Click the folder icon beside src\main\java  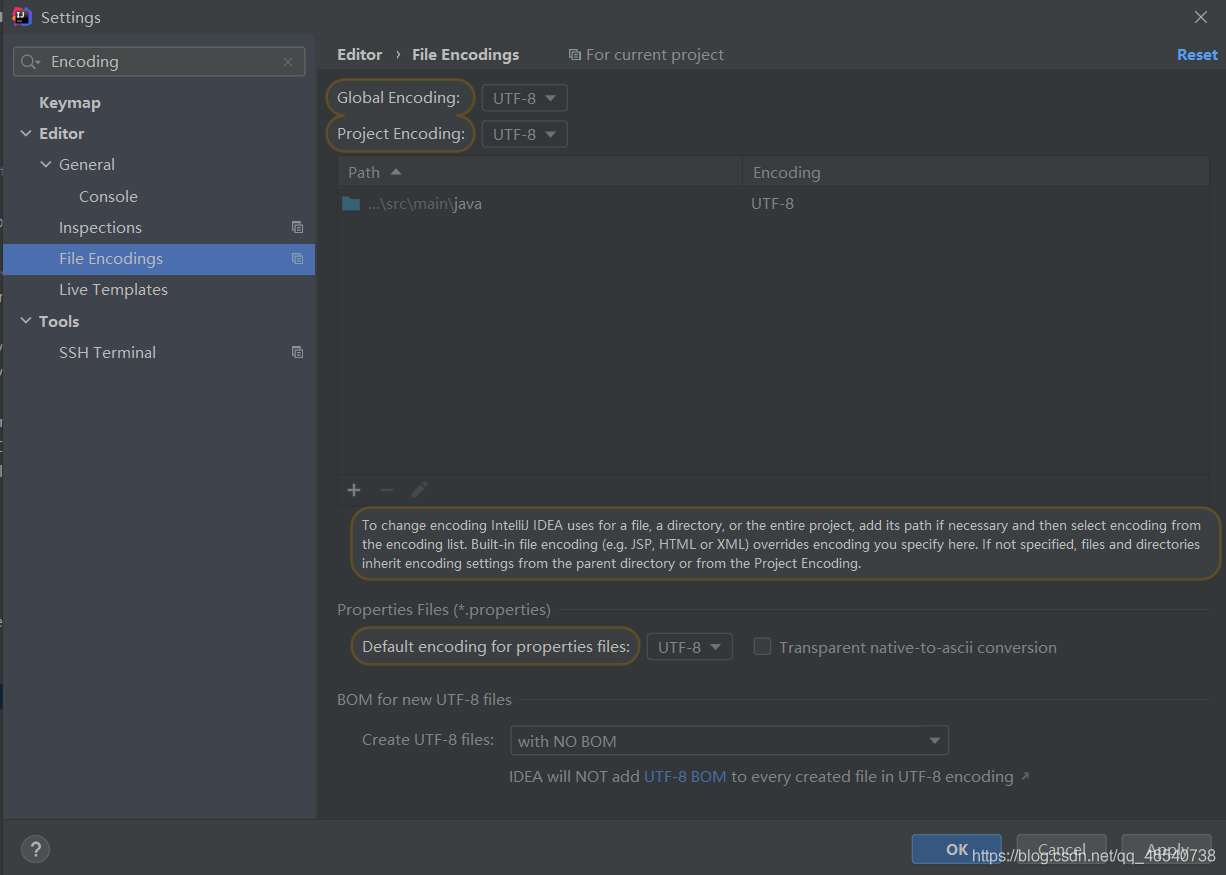(x=351, y=203)
